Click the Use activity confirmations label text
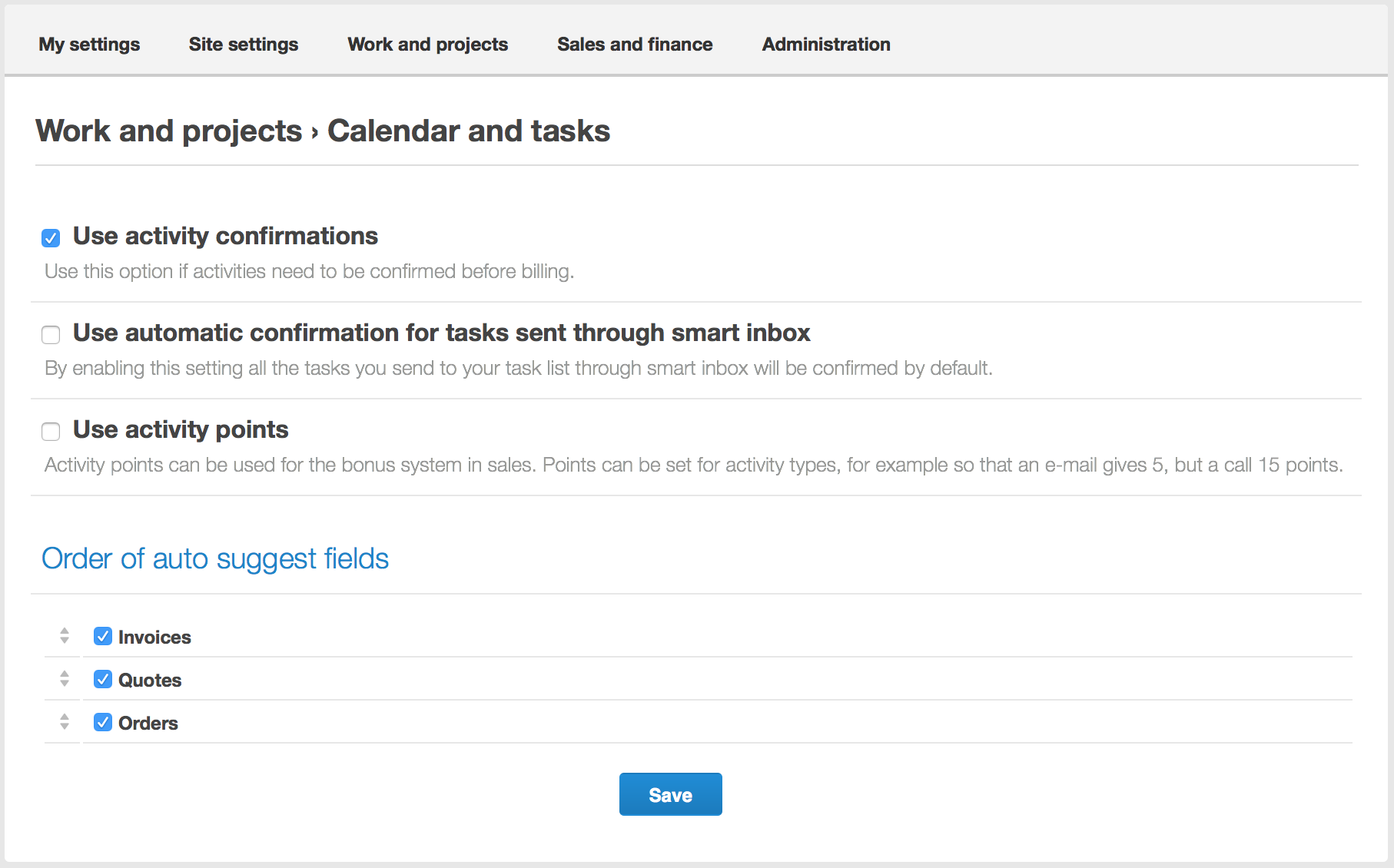Screen dimensions: 1394x868 click(x=225, y=237)
